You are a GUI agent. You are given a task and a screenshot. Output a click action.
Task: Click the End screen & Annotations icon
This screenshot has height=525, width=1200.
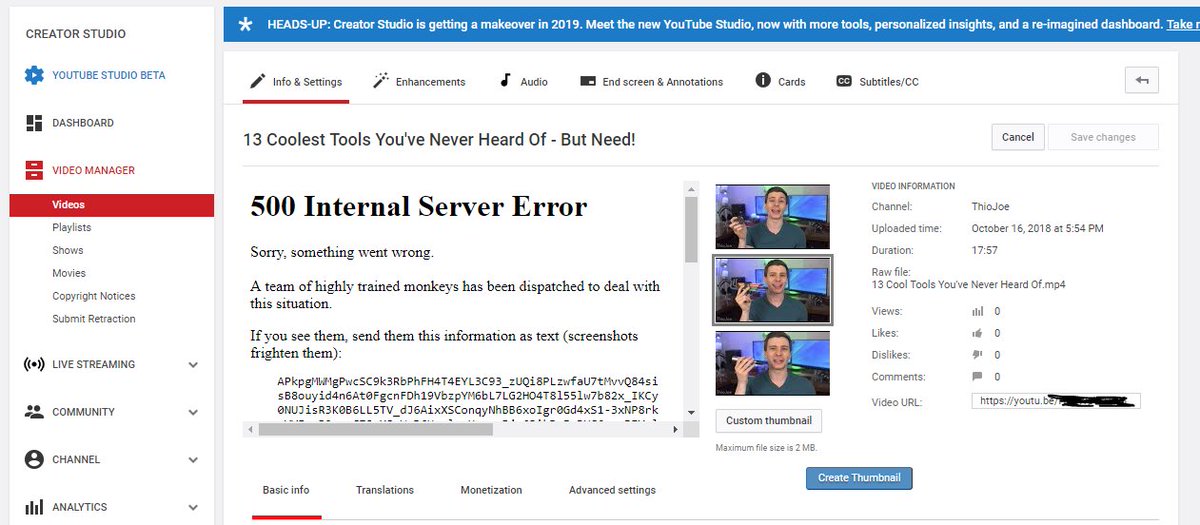coord(588,82)
